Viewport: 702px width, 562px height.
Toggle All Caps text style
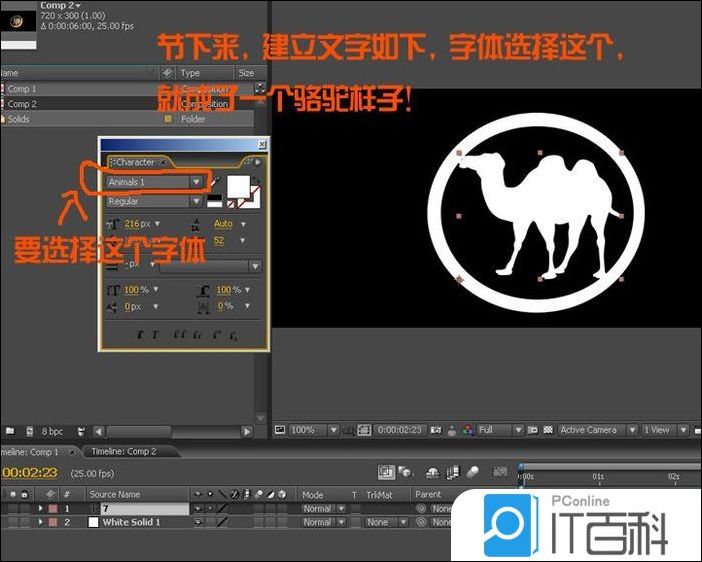[180, 335]
